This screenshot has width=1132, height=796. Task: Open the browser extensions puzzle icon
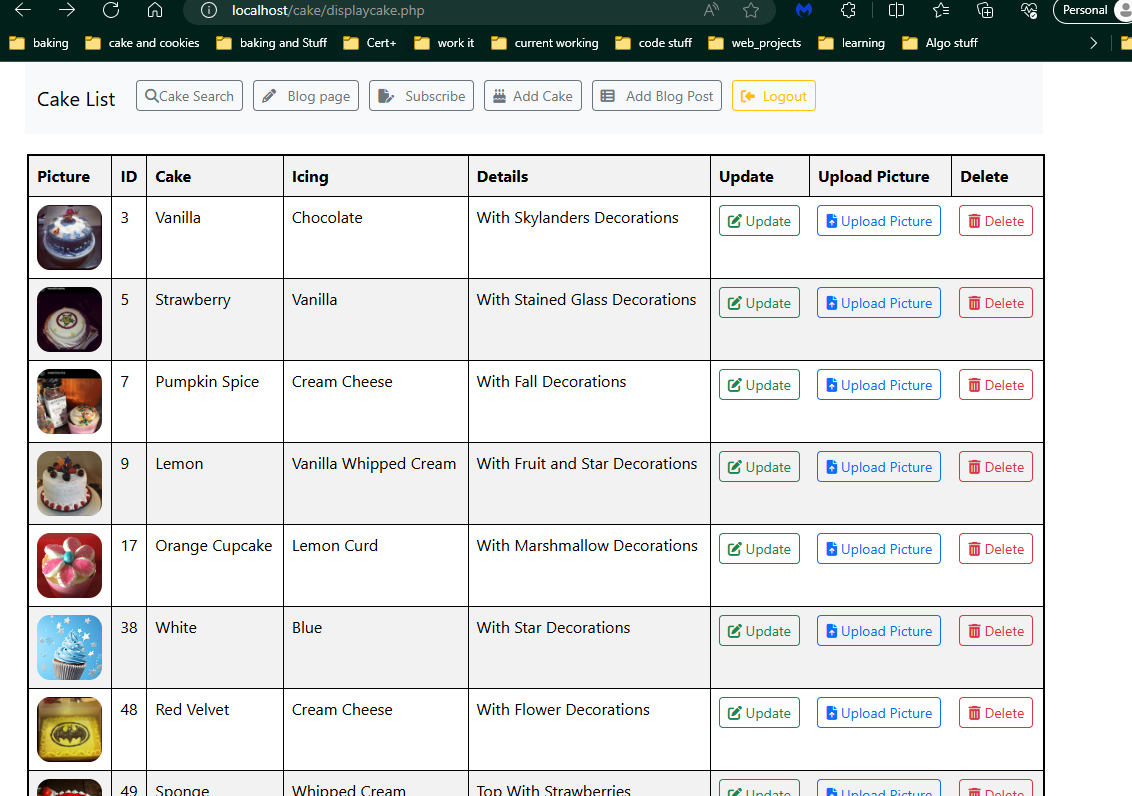tap(848, 10)
